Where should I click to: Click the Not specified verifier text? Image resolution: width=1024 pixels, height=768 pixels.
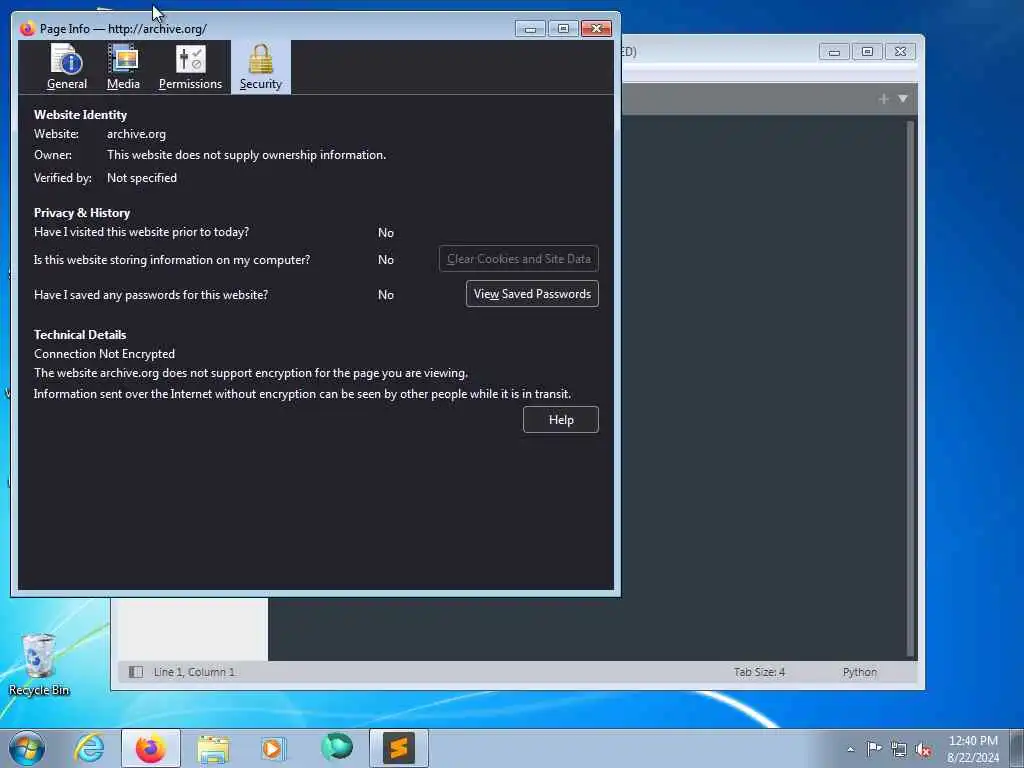click(x=142, y=178)
